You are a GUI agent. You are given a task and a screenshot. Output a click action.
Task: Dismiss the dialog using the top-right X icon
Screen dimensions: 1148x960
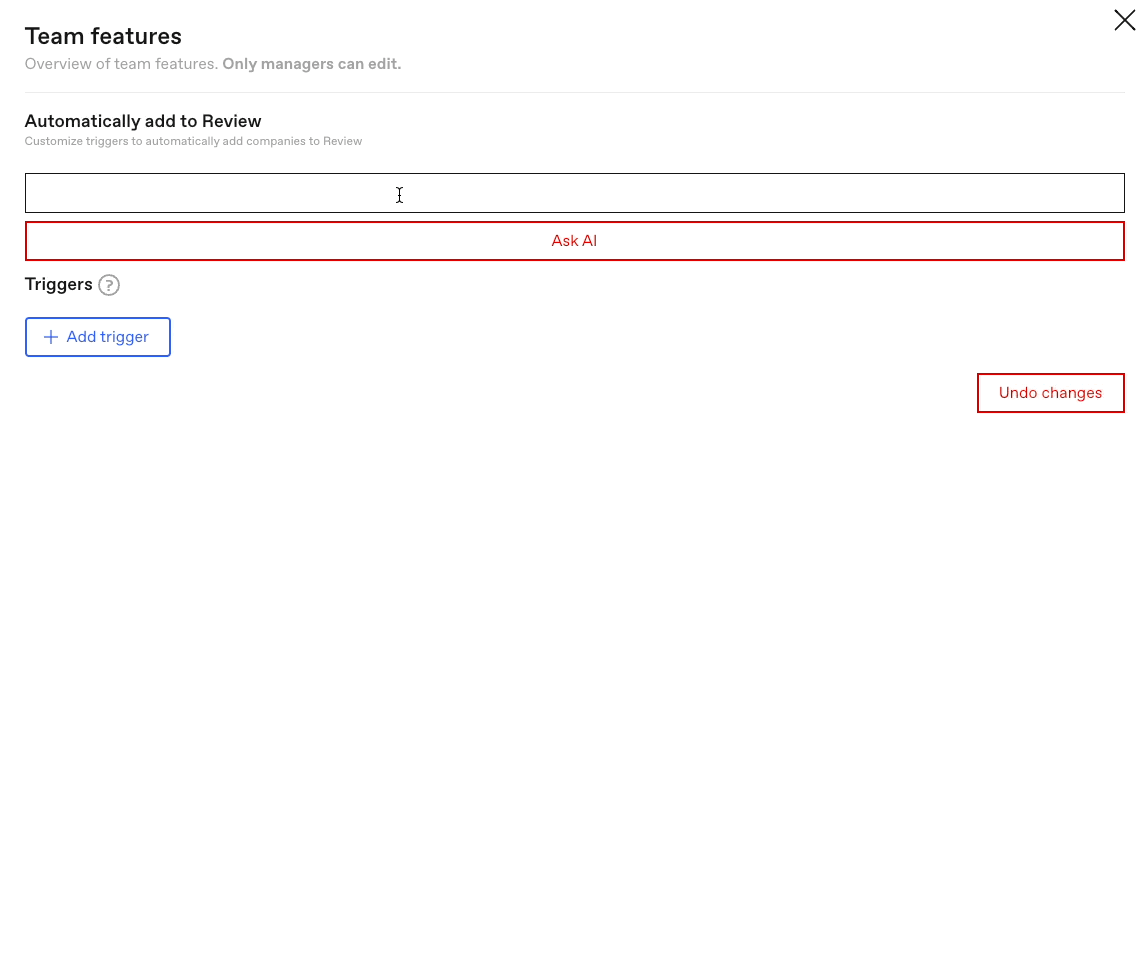click(x=1124, y=20)
